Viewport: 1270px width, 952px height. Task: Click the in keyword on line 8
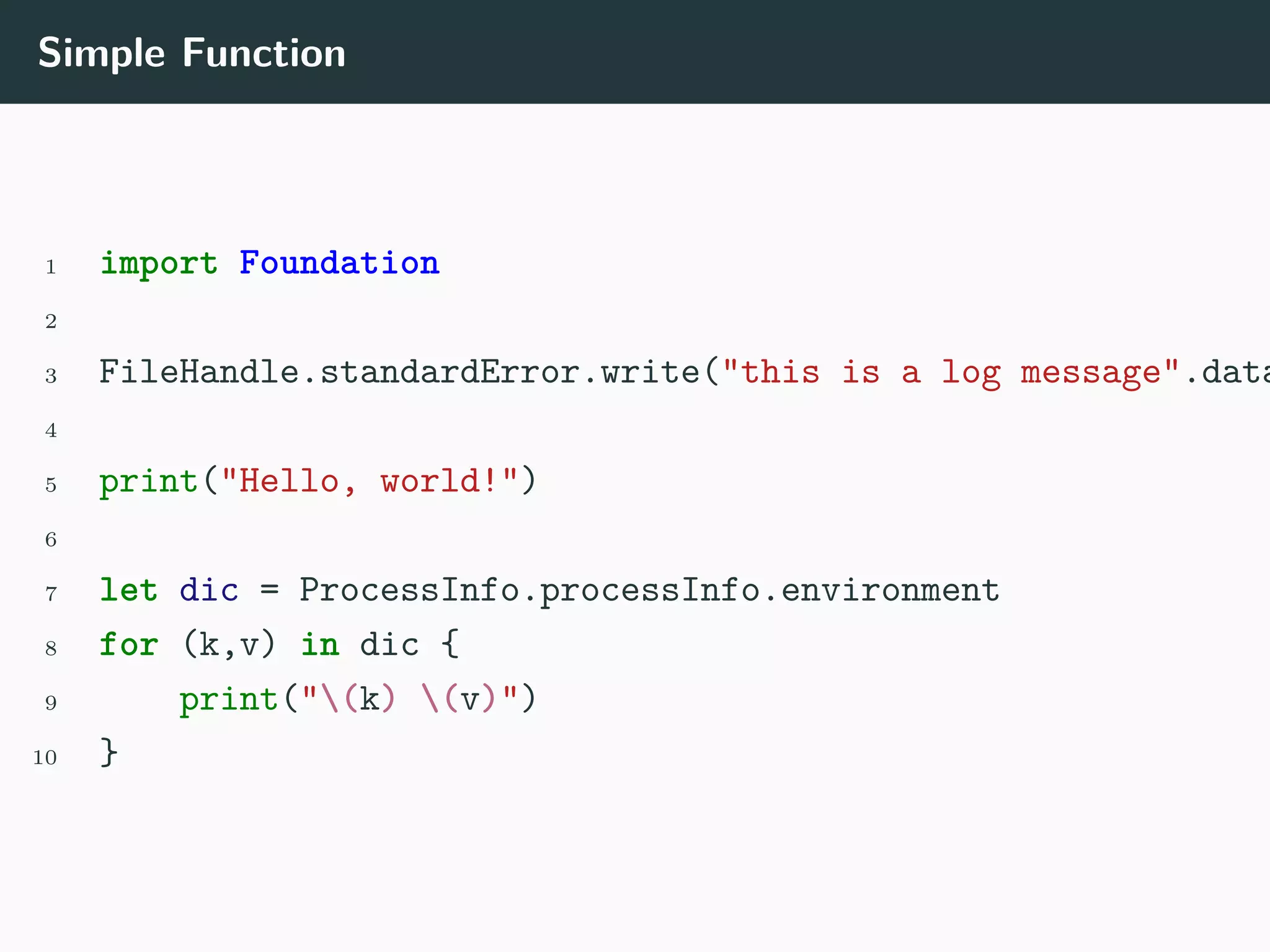click(x=320, y=645)
